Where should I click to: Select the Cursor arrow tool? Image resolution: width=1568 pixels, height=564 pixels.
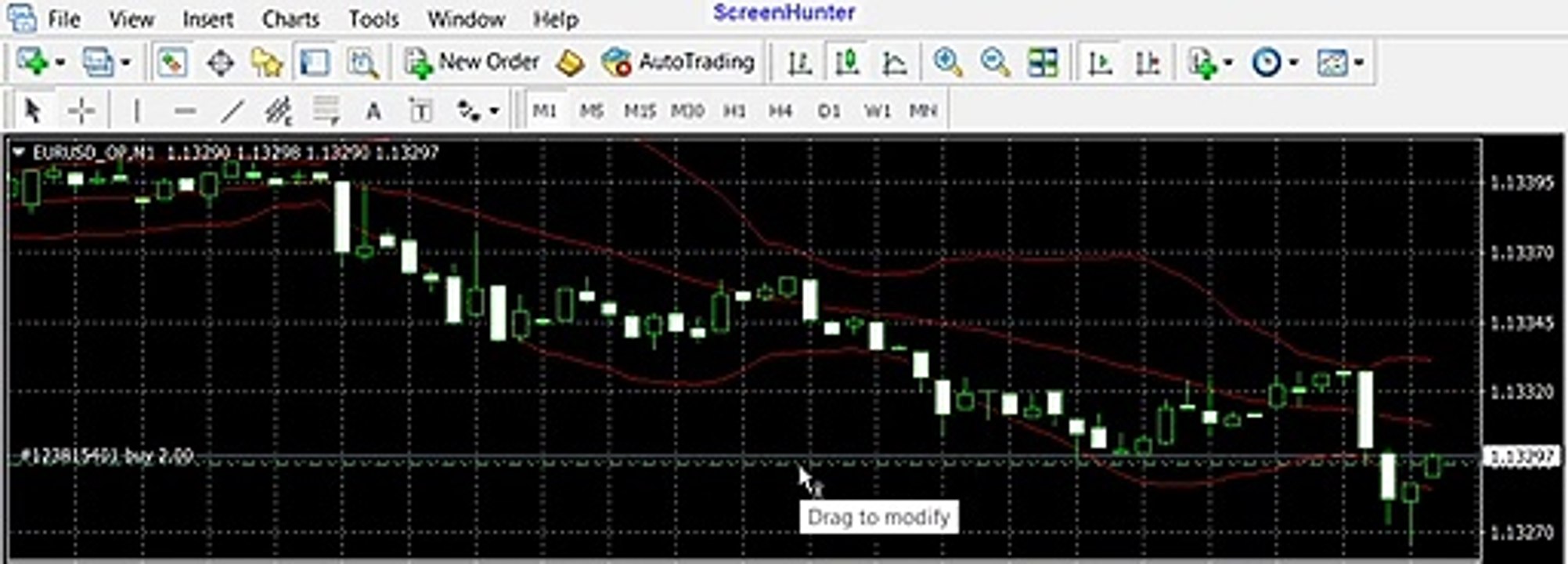33,111
